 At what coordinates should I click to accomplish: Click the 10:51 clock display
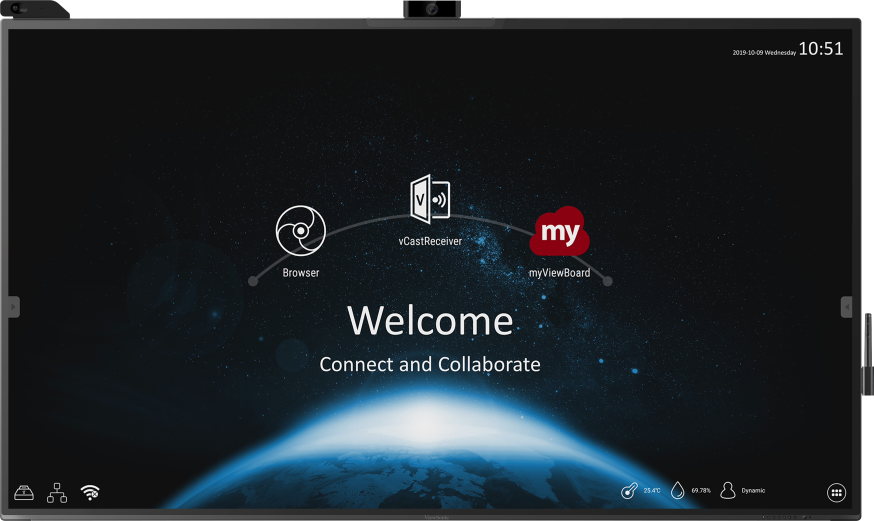click(x=820, y=49)
